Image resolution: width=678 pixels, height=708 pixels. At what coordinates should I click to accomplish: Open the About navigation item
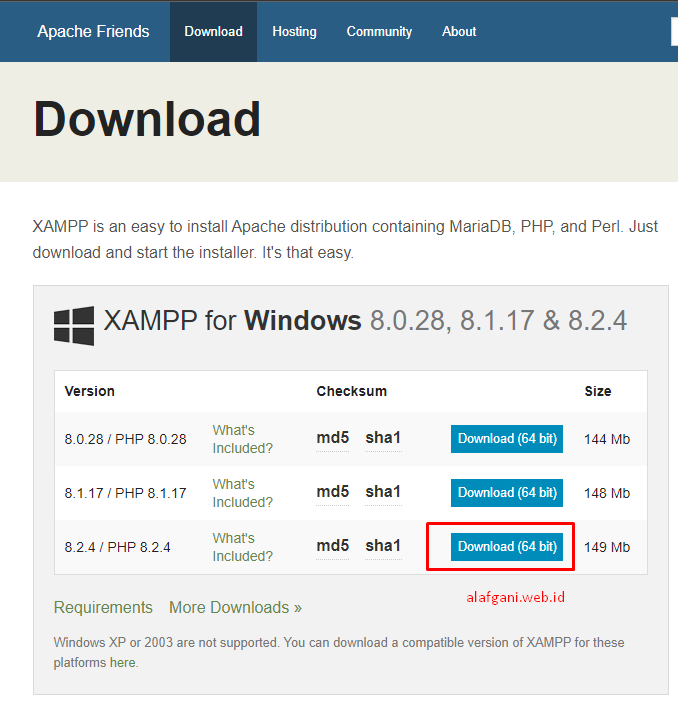[x=459, y=32]
